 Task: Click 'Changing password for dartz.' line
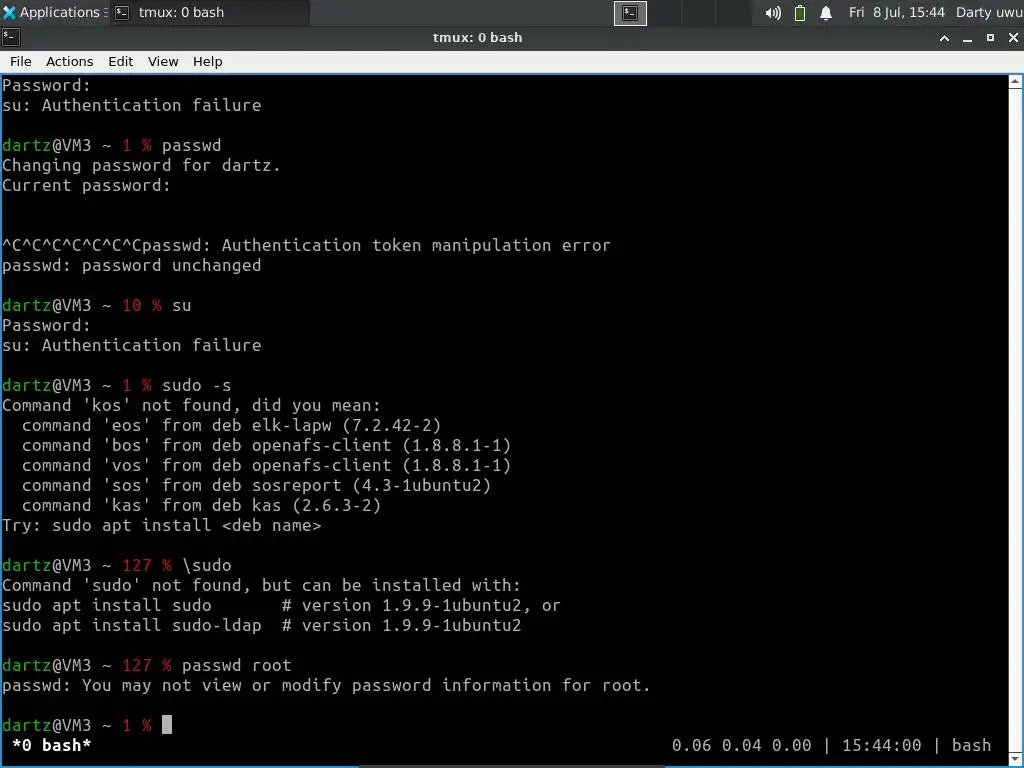click(141, 165)
